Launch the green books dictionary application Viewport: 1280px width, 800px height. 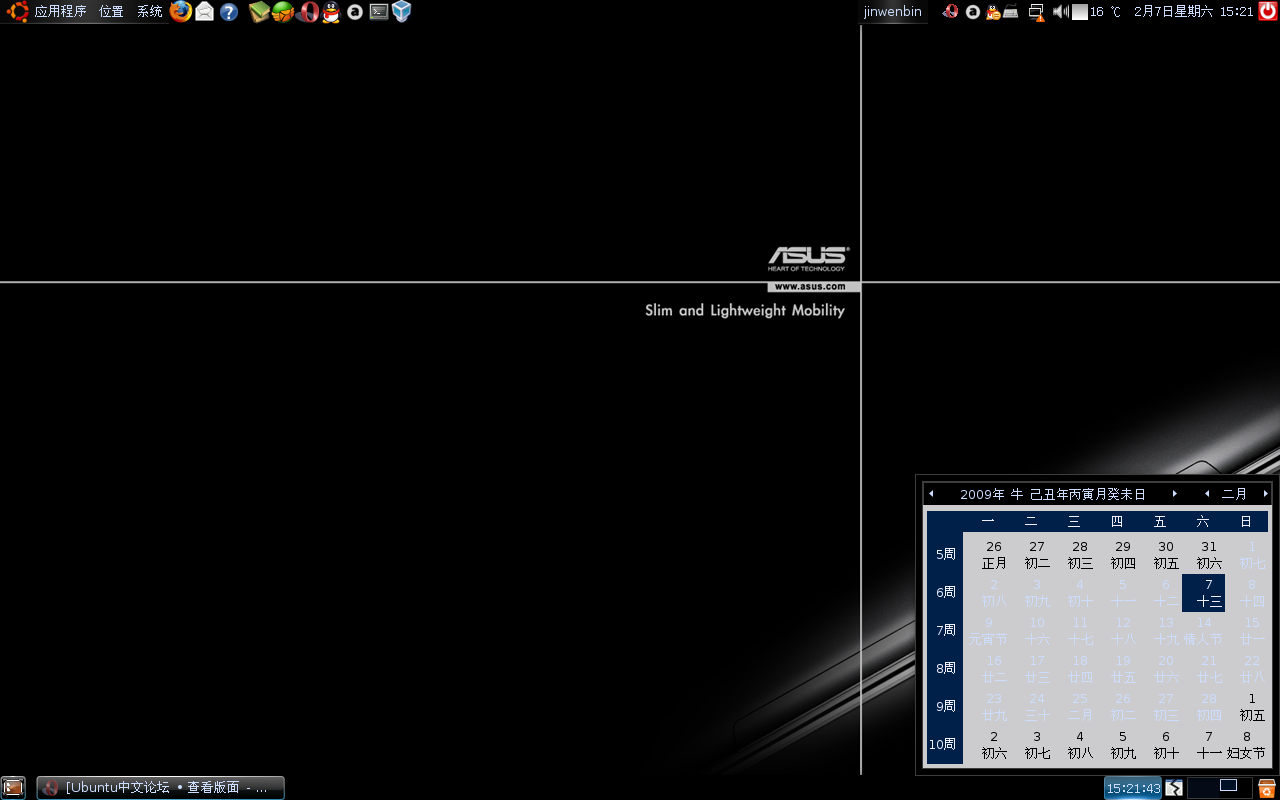pyautogui.click(x=259, y=12)
